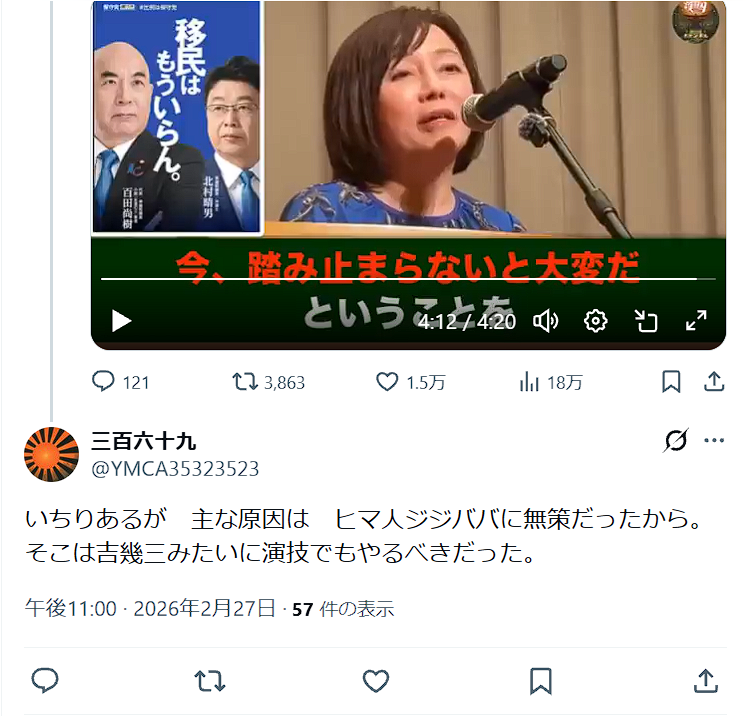Image resolution: width=748 pixels, height=716 pixels.
Task: Like the 三百六十九 reply post
Action: (x=375, y=681)
